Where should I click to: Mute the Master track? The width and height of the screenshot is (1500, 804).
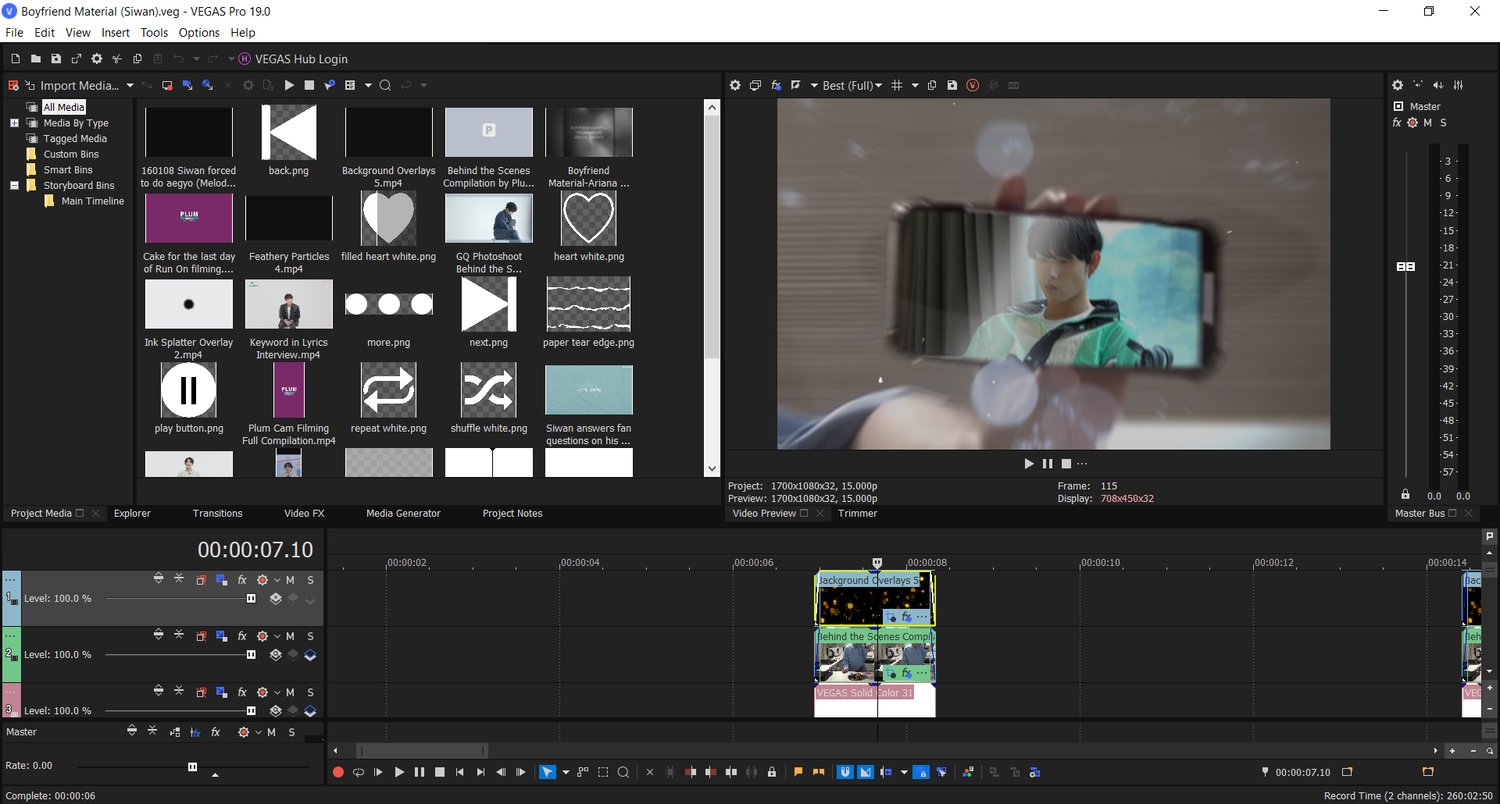coord(271,732)
